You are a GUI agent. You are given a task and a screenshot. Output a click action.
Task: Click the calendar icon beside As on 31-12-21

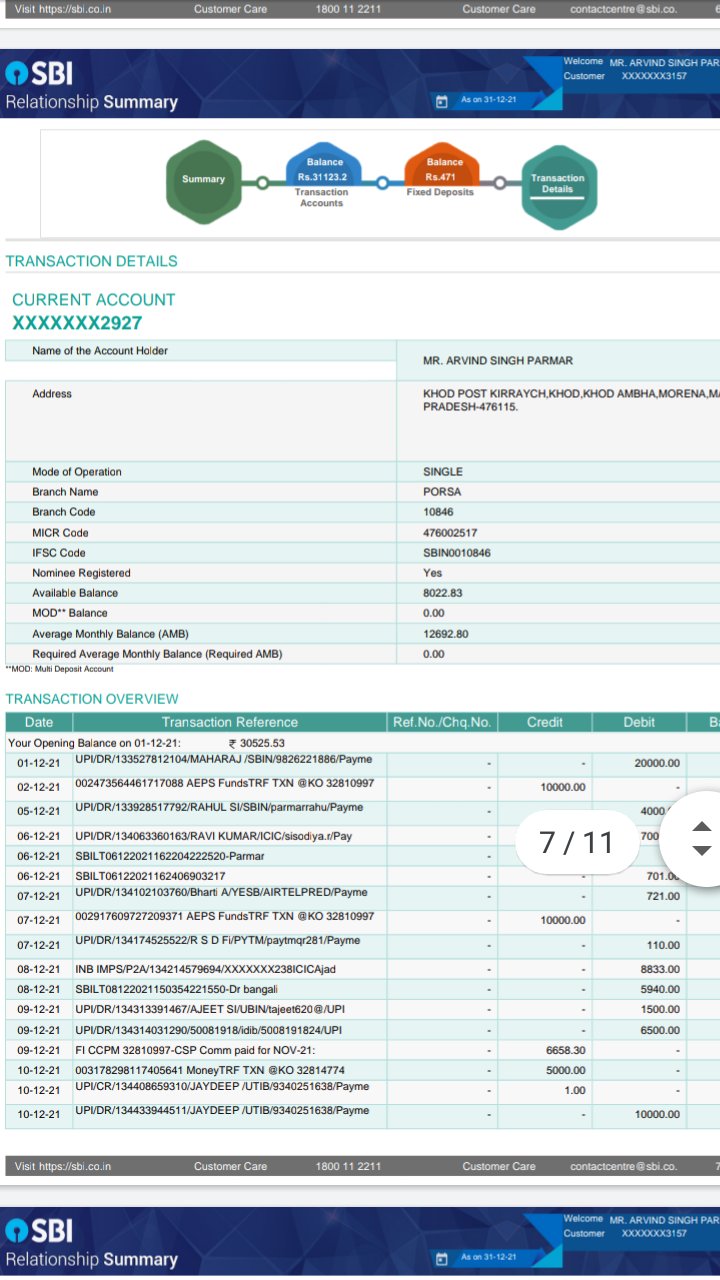click(441, 101)
